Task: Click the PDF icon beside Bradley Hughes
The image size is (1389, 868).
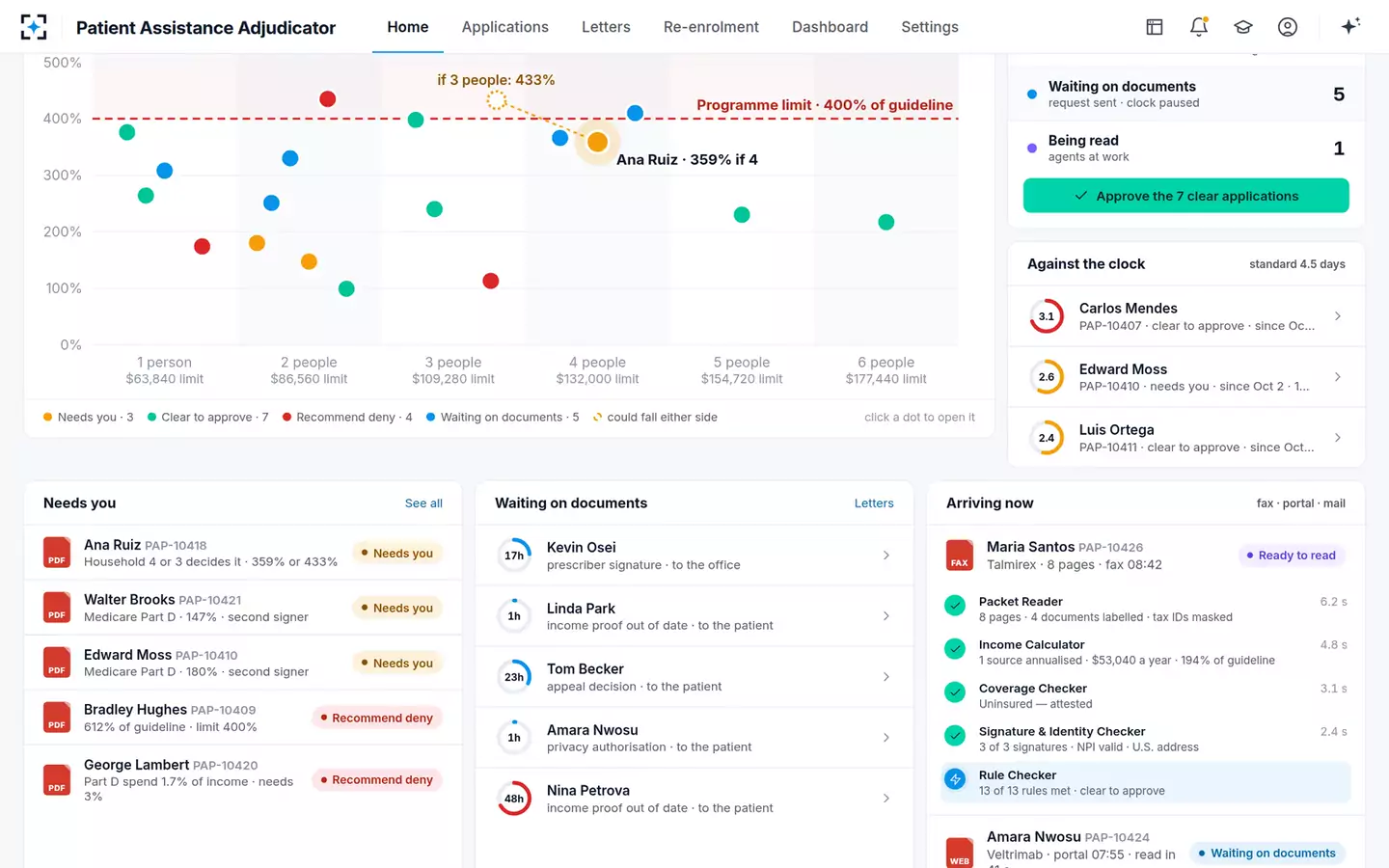Action: 57,718
